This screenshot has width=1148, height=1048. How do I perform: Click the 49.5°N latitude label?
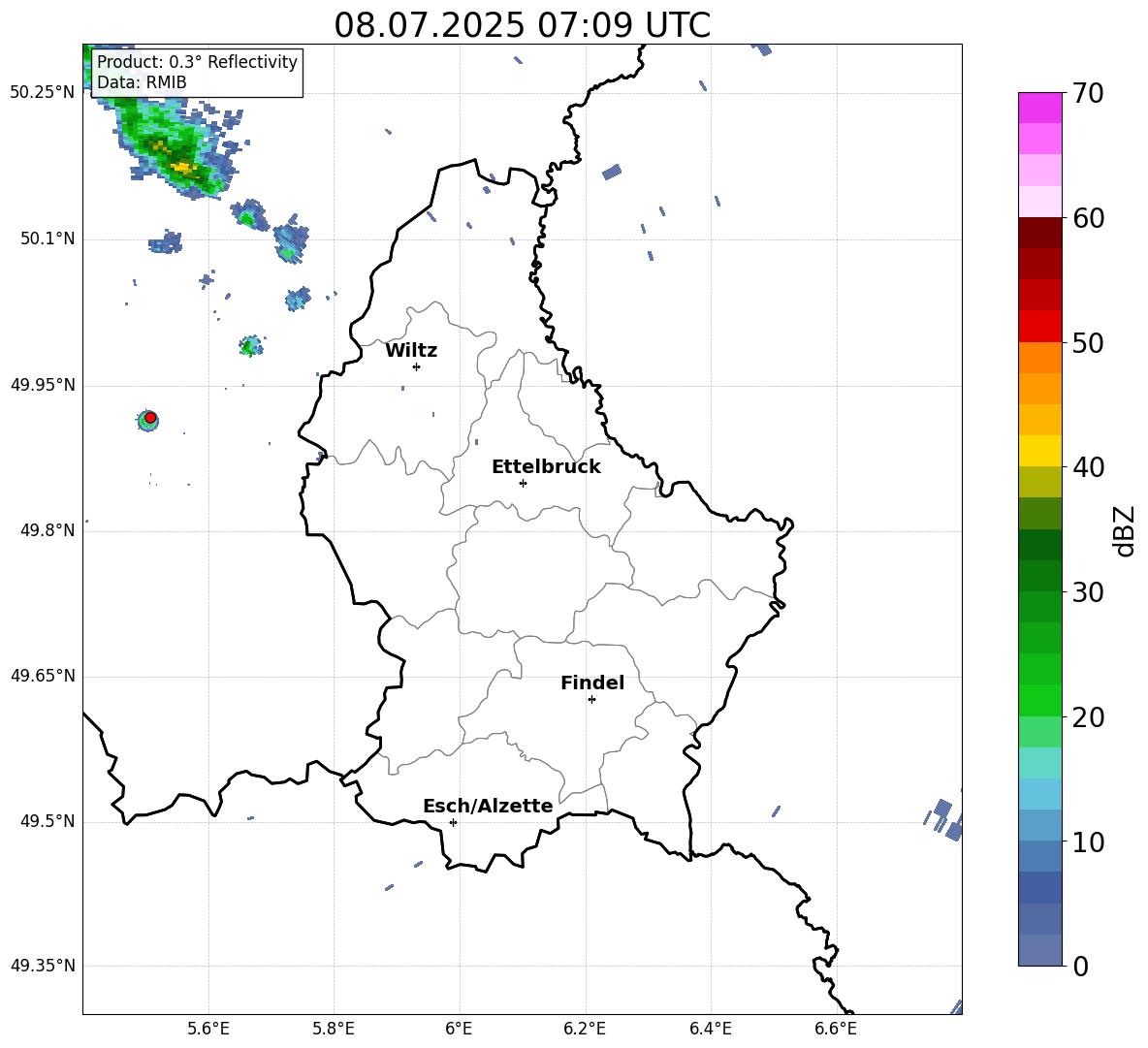click(x=47, y=821)
